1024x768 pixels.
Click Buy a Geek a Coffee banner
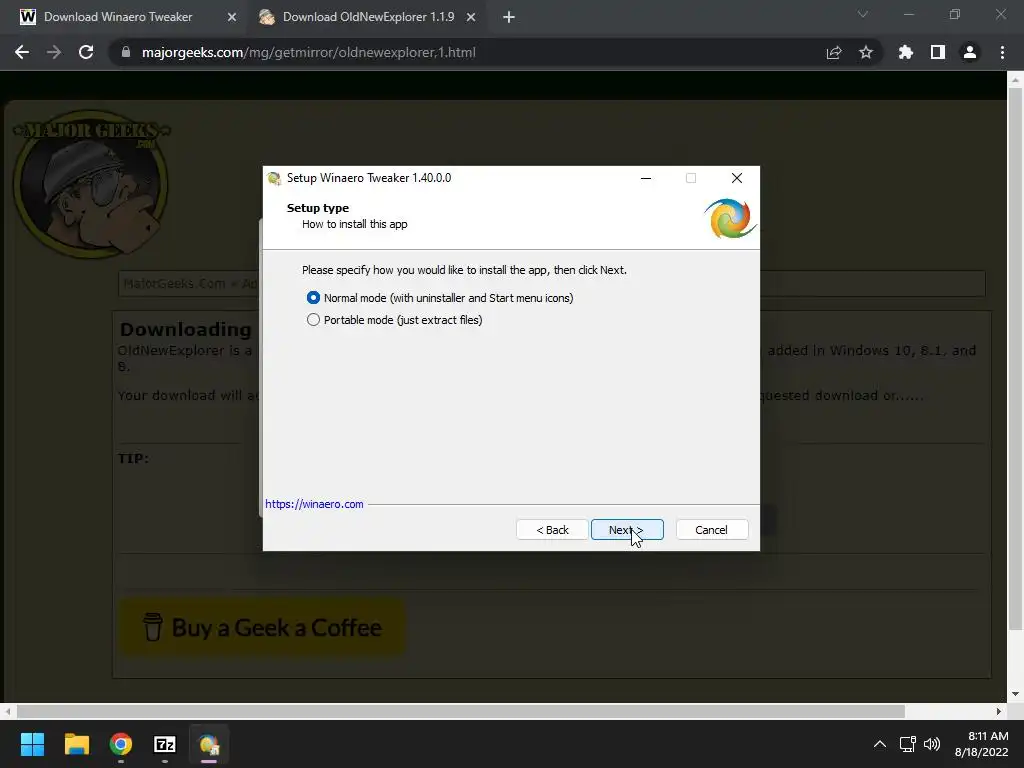point(262,627)
